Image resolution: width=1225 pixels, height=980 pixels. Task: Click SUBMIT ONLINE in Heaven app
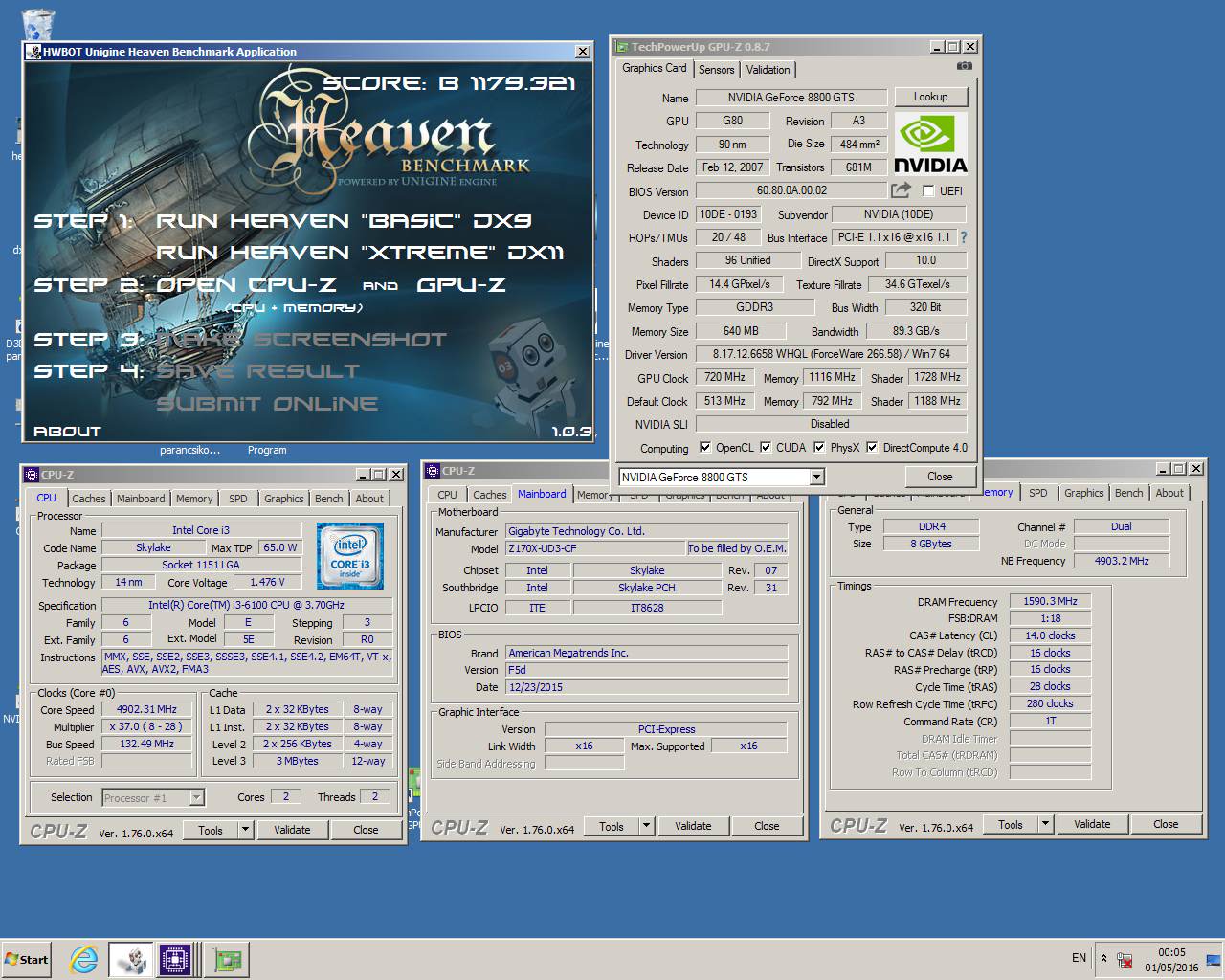coord(267,404)
